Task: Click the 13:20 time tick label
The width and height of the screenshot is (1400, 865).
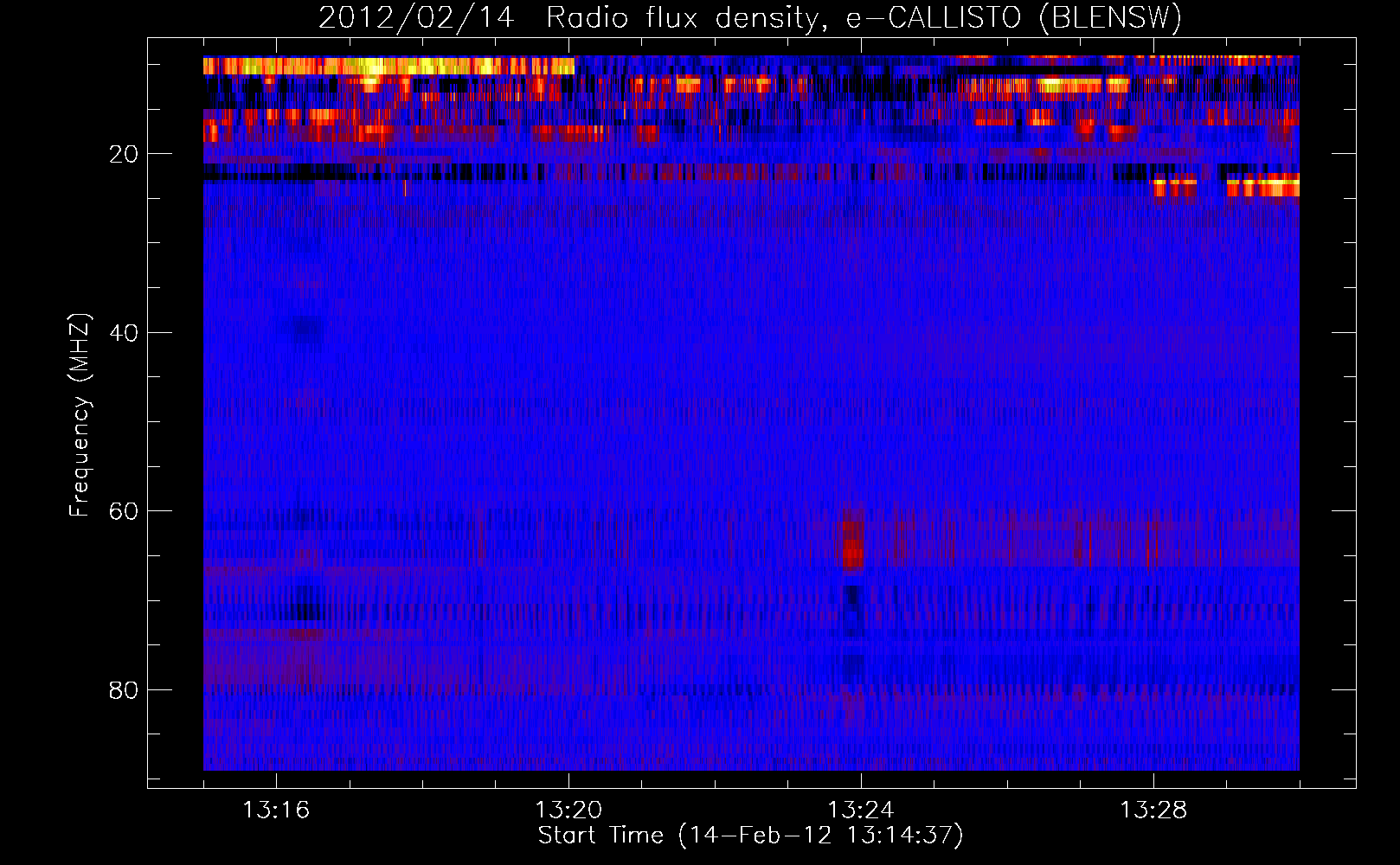Action: 568,811
